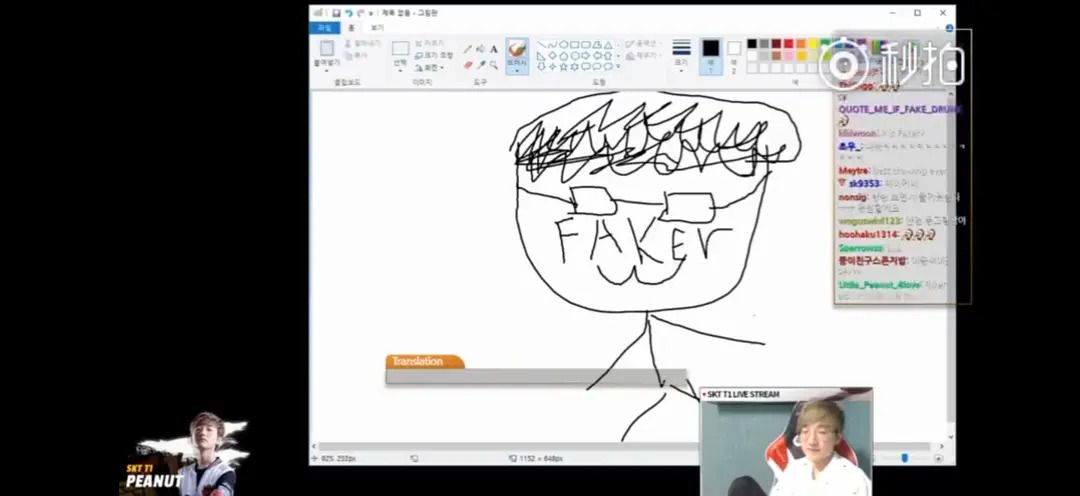Click the Resize command in the image group

pyautogui.click(x=434, y=55)
